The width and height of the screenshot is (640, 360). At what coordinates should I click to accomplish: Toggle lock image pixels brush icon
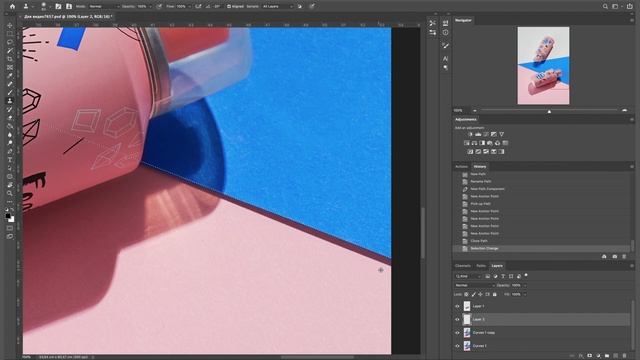473,294
